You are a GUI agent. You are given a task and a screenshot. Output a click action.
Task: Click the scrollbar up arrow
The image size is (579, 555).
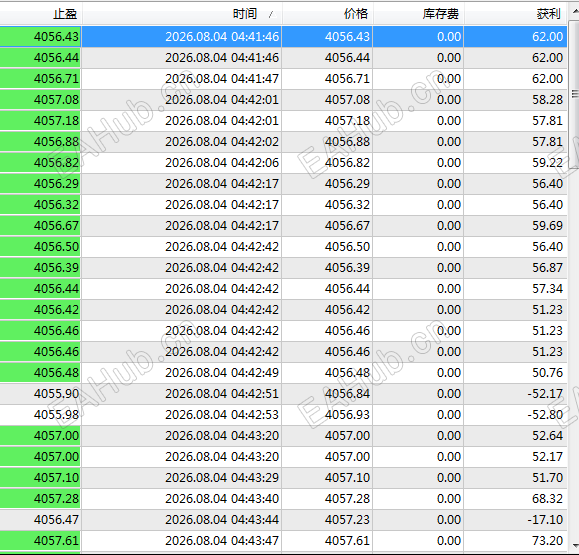click(574, 11)
